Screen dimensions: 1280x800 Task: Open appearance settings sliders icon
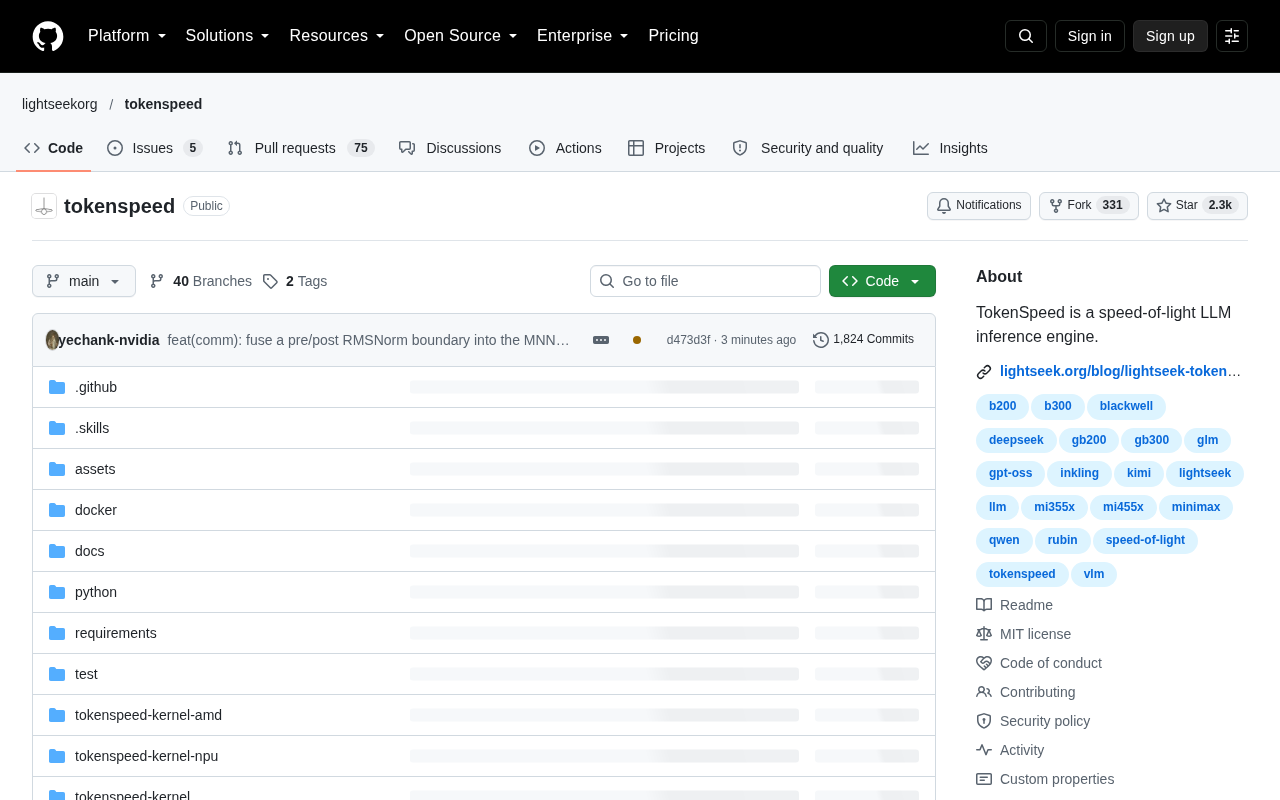point(1232,36)
